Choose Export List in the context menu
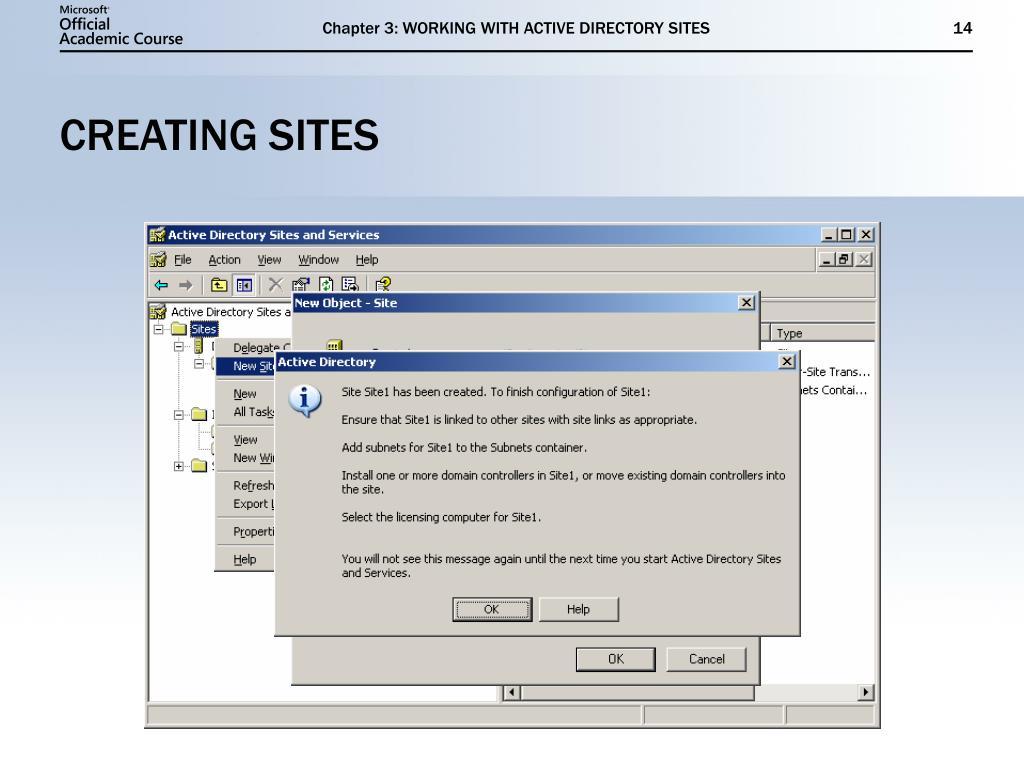The height and width of the screenshot is (768, 1024). 246,504
